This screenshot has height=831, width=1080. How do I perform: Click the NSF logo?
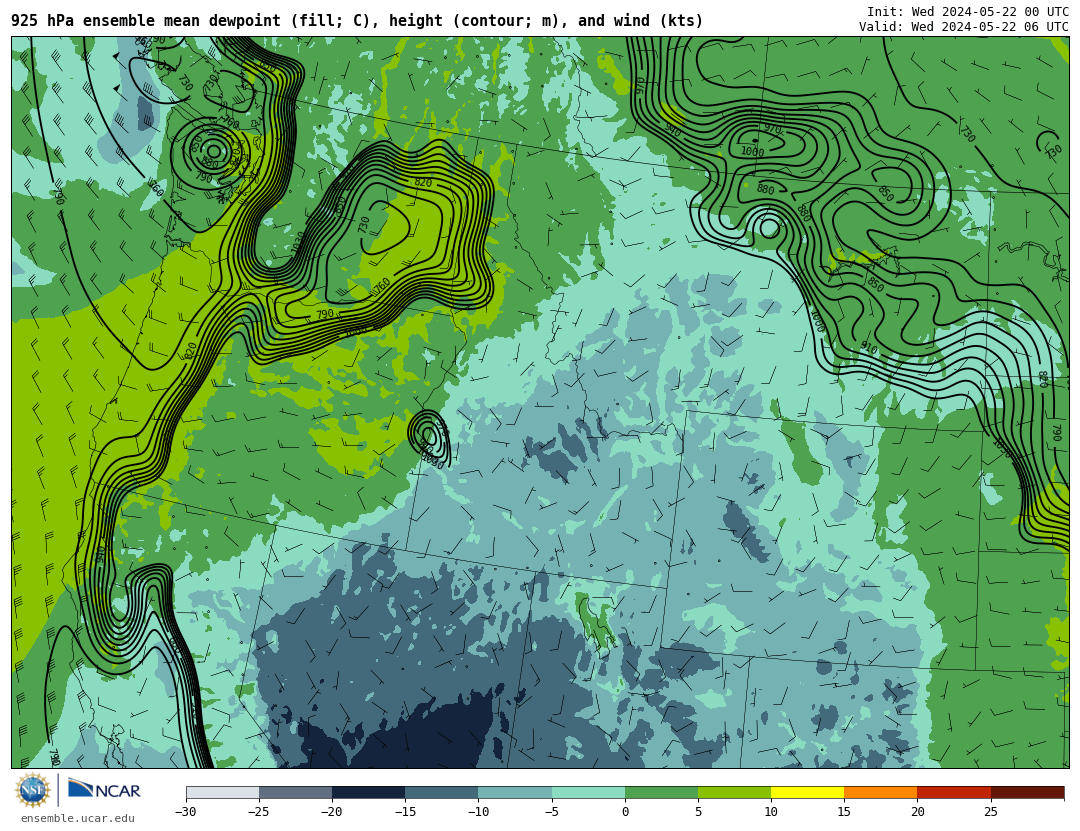pos(32,790)
